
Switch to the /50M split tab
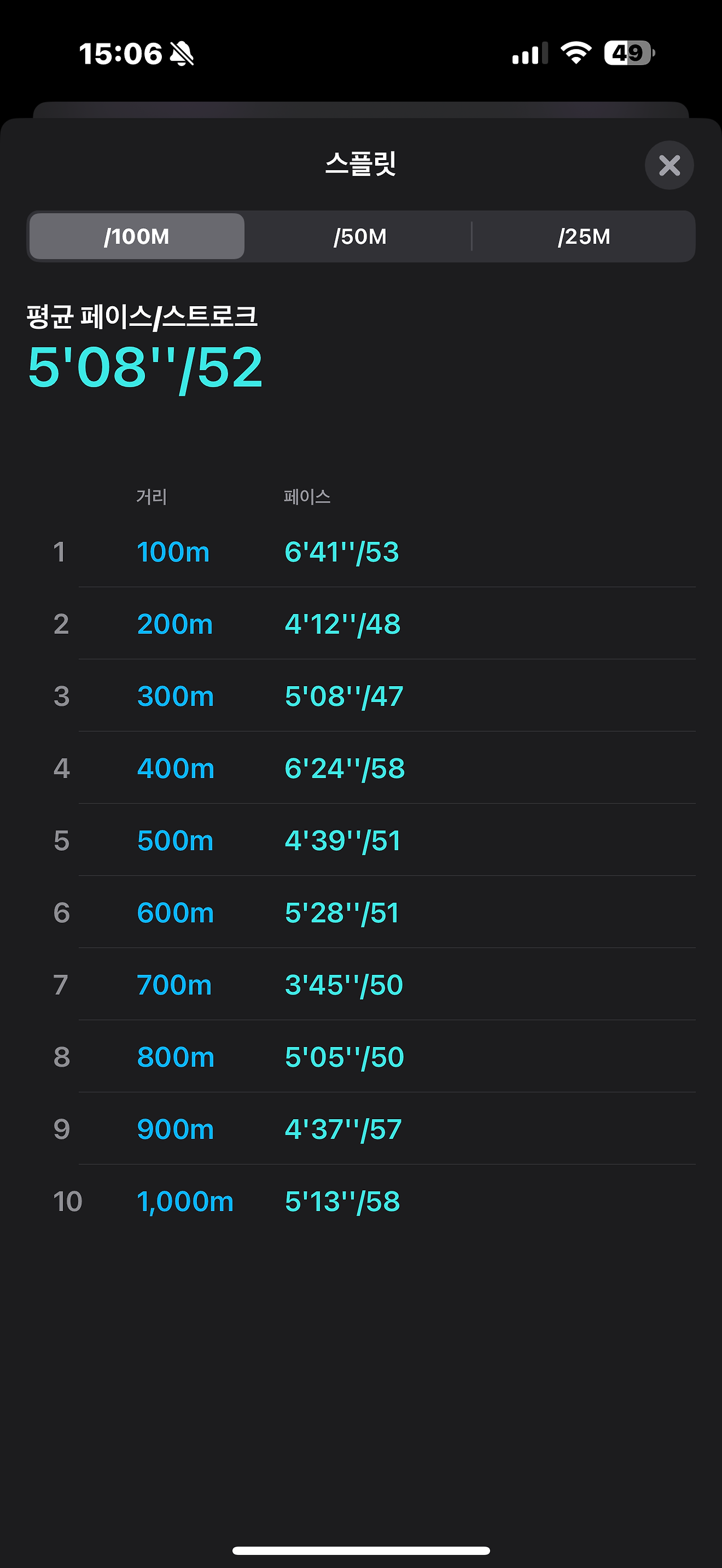pos(360,236)
